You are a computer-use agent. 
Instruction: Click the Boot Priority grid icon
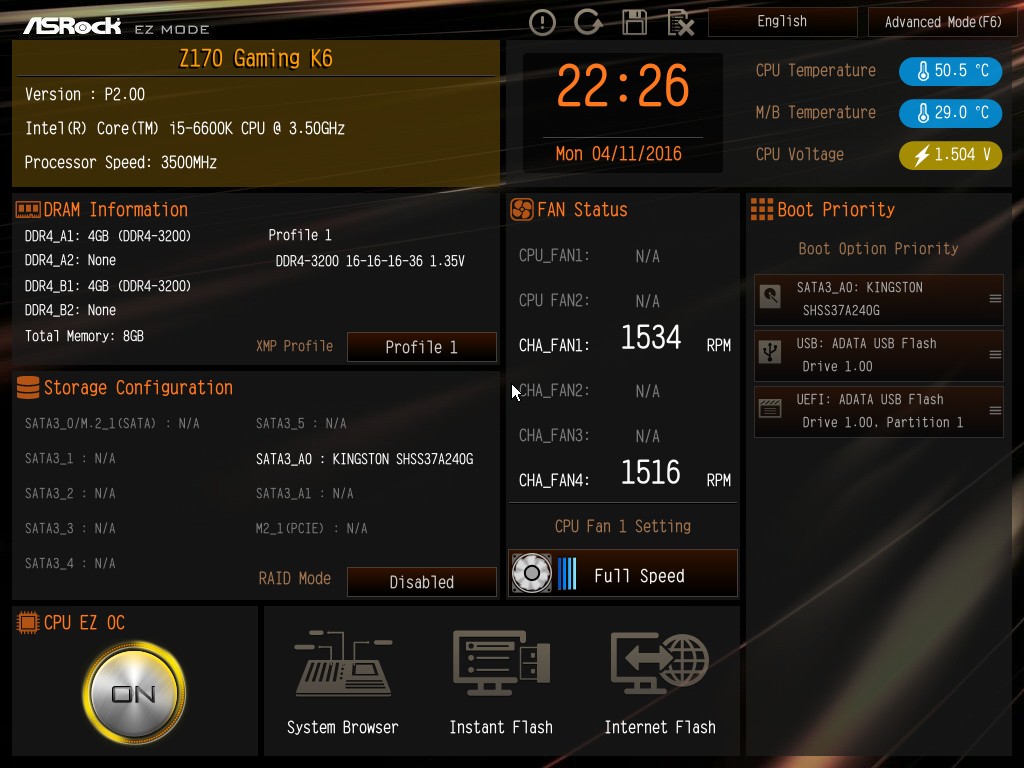tap(761, 210)
